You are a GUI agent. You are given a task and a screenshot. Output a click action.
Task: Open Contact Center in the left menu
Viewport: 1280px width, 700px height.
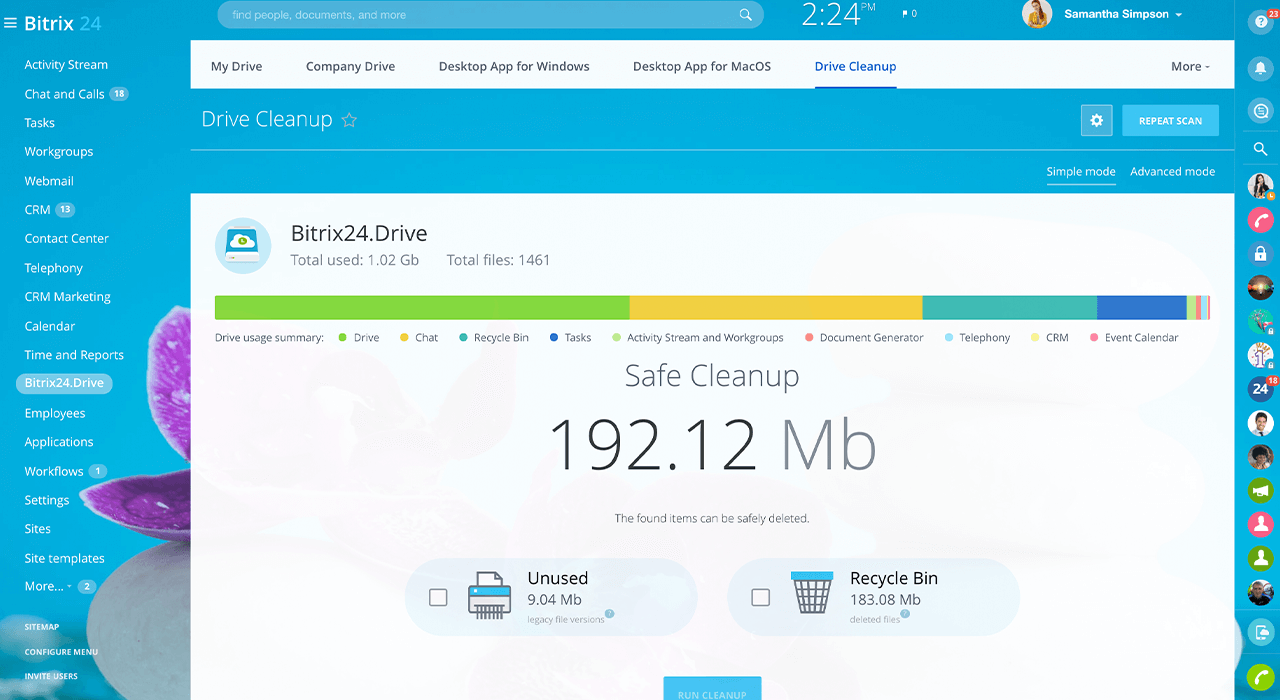tap(67, 239)
